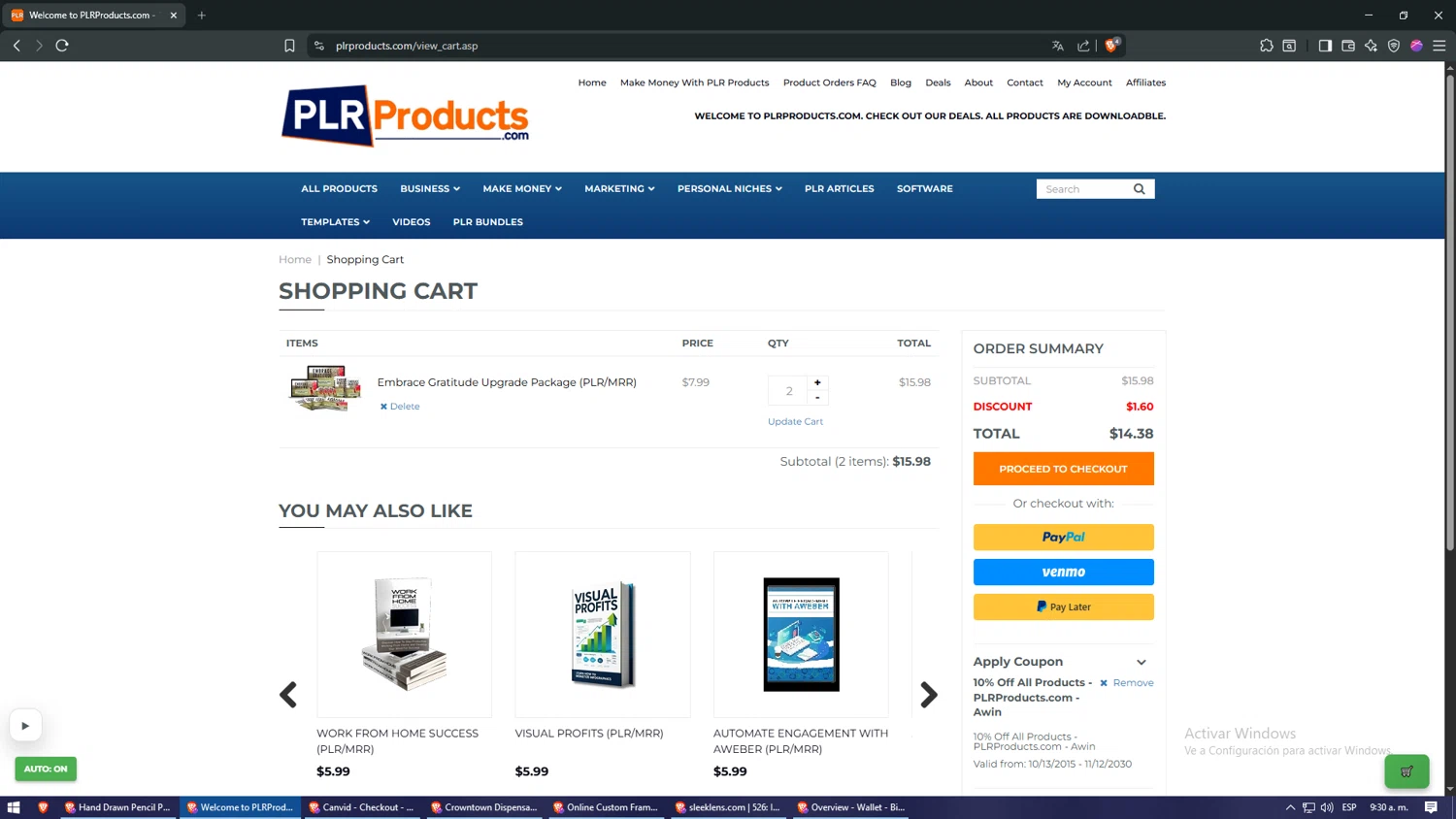1456x819 pixels.
Task: Open PLR Bundles menu item
Action: (487, 222)
